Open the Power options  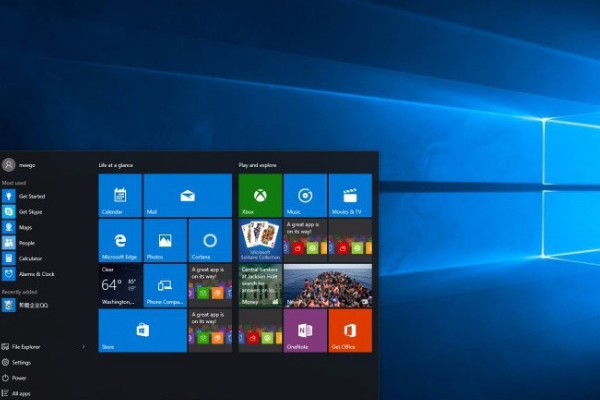14,378
